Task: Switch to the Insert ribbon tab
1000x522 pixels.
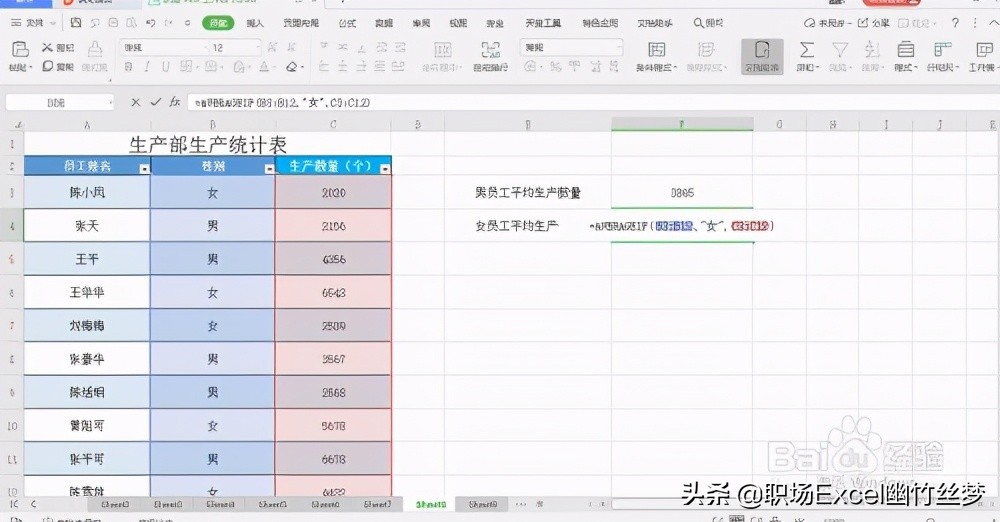Action: click(x=255, y=23)
